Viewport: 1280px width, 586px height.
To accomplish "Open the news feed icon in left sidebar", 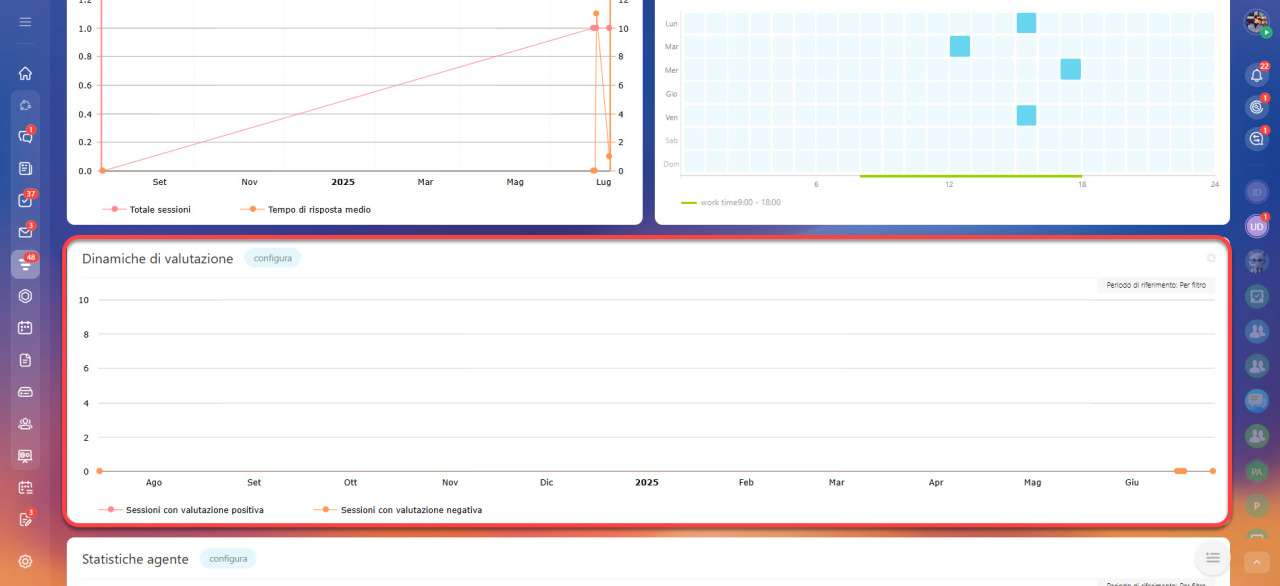I will [x=25, y=168].
